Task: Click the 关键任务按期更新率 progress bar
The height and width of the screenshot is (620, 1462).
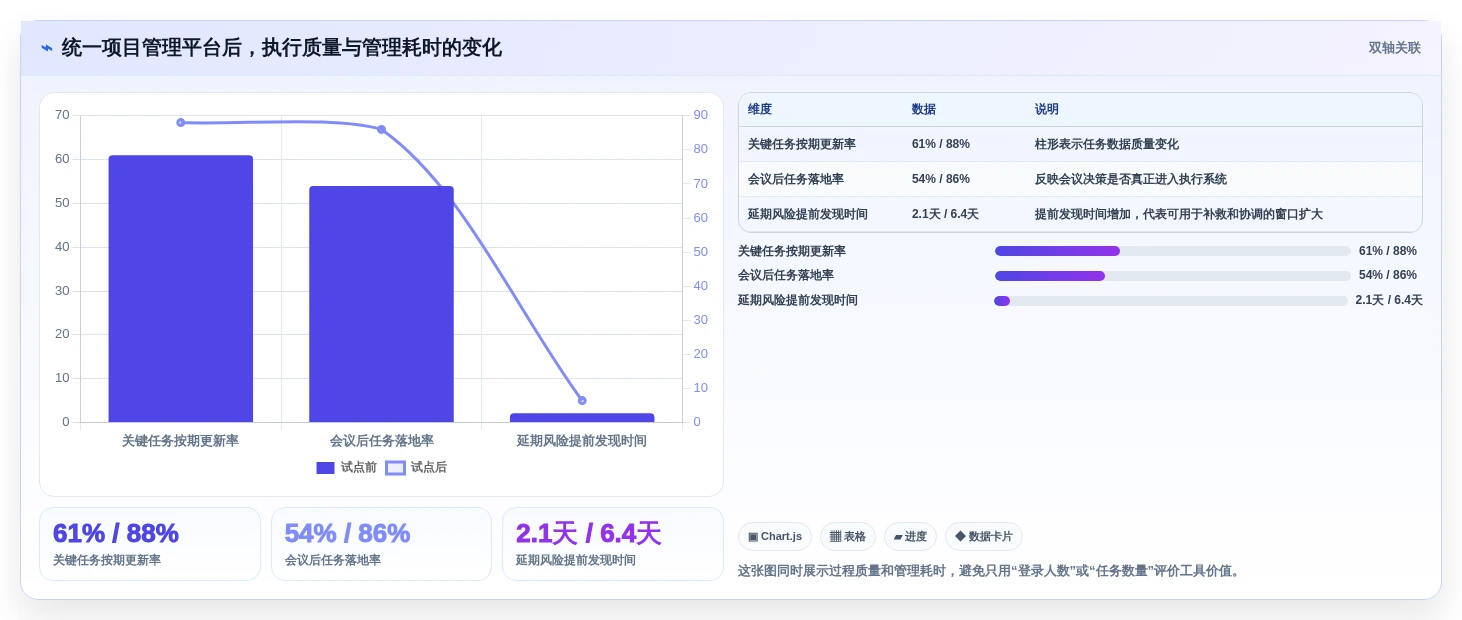Action: pos(1172,251)
